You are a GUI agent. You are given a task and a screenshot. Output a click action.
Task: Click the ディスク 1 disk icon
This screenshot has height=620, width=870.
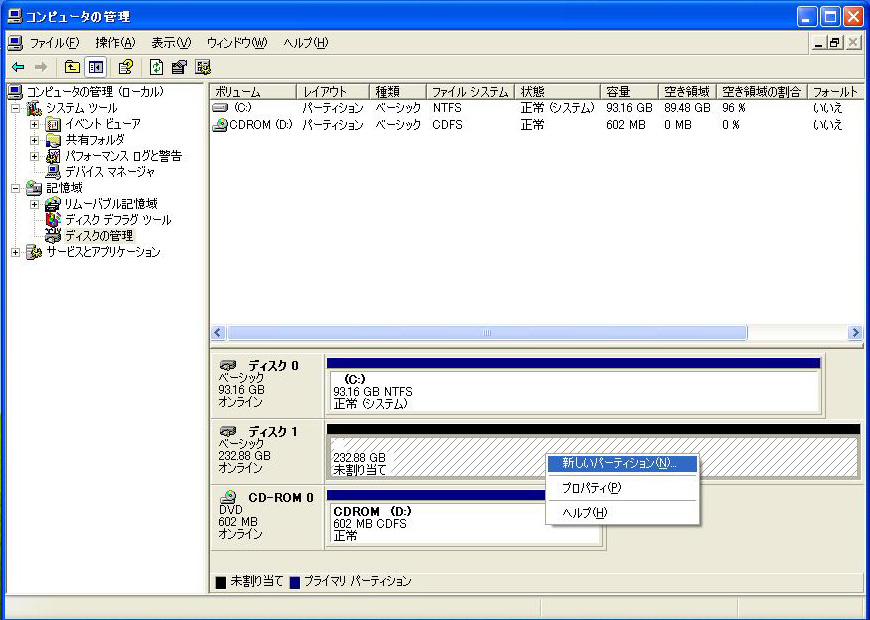click(229, 431)
